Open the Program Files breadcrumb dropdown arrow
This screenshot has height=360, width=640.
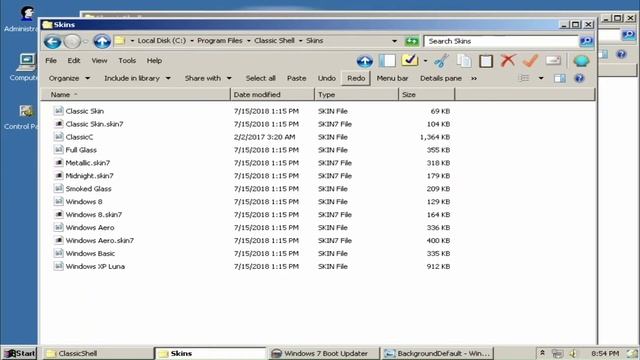(248, 41)
